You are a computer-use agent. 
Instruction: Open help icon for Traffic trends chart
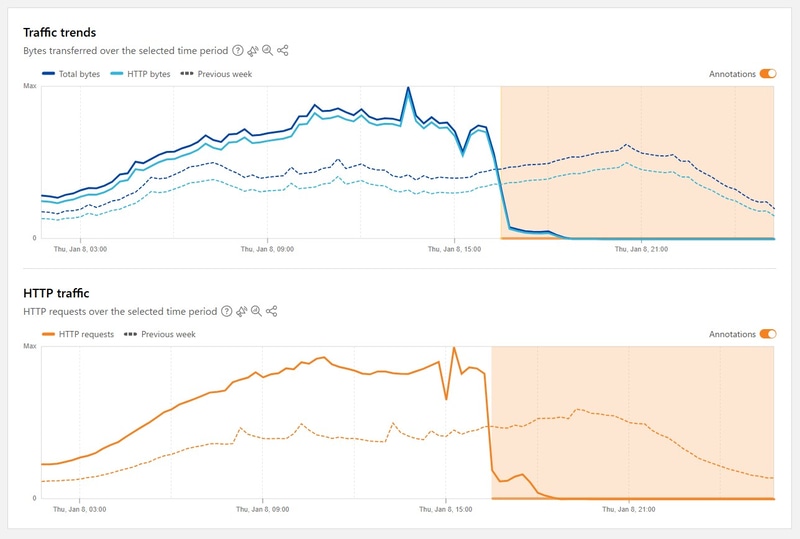point(238,50)
